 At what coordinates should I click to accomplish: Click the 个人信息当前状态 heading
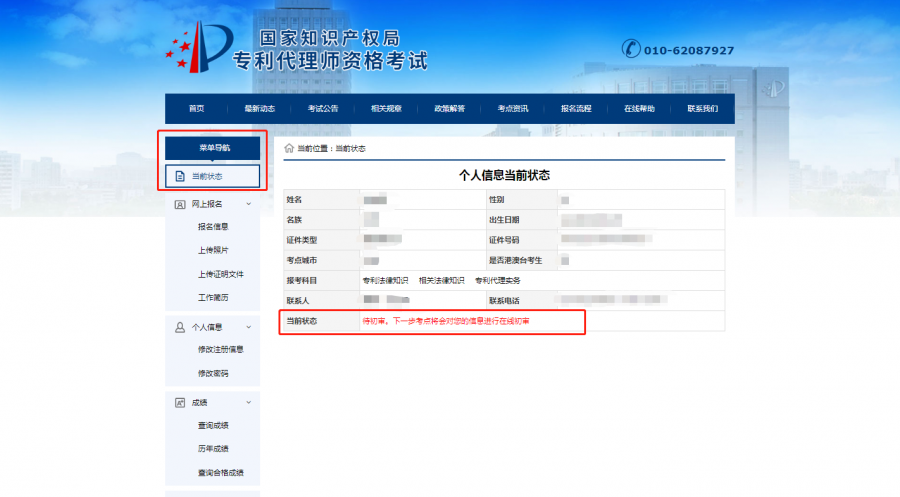coord(504,175)
